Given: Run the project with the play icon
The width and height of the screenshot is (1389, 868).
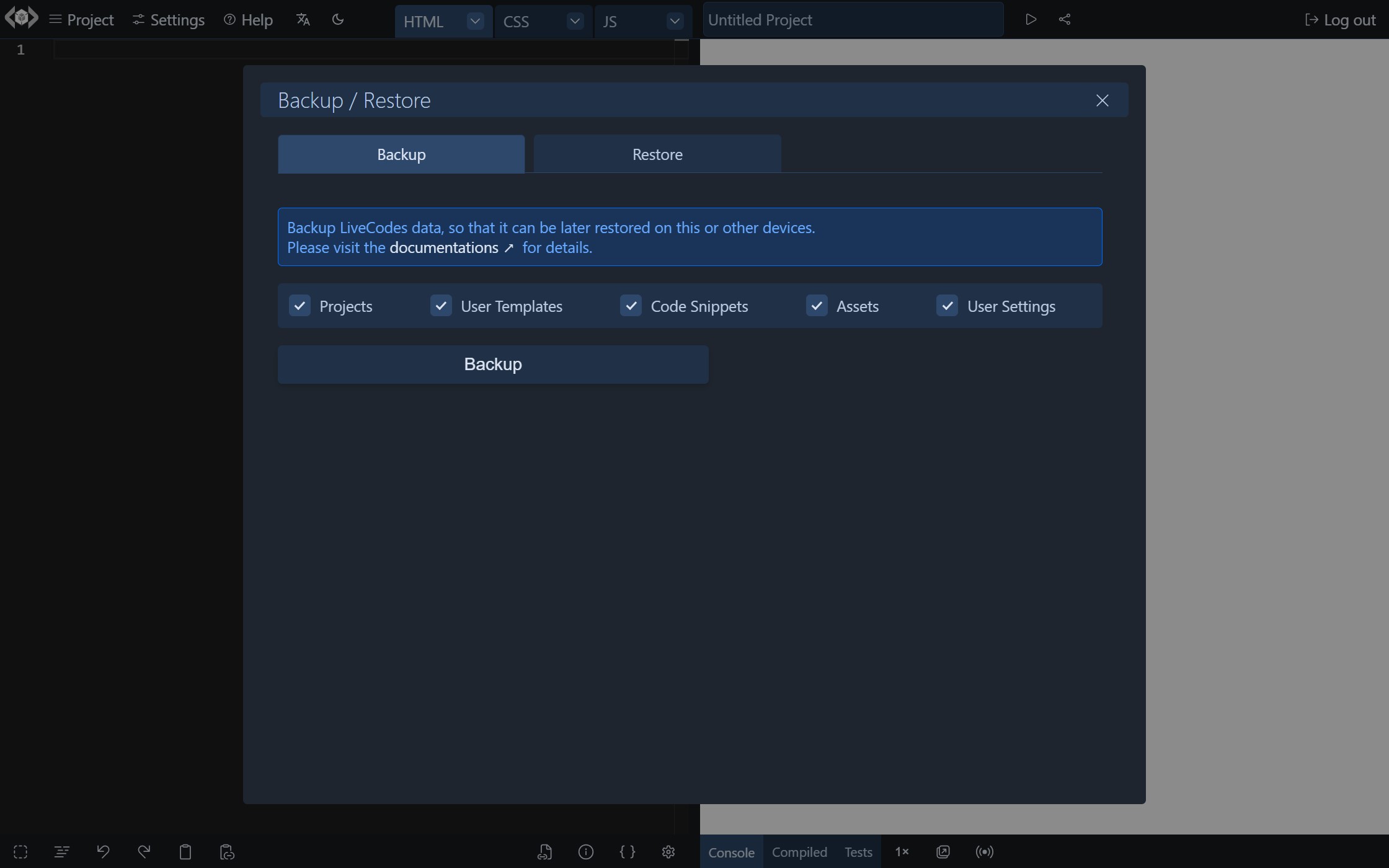Looking at the screenshot, I should [1031, 19].
